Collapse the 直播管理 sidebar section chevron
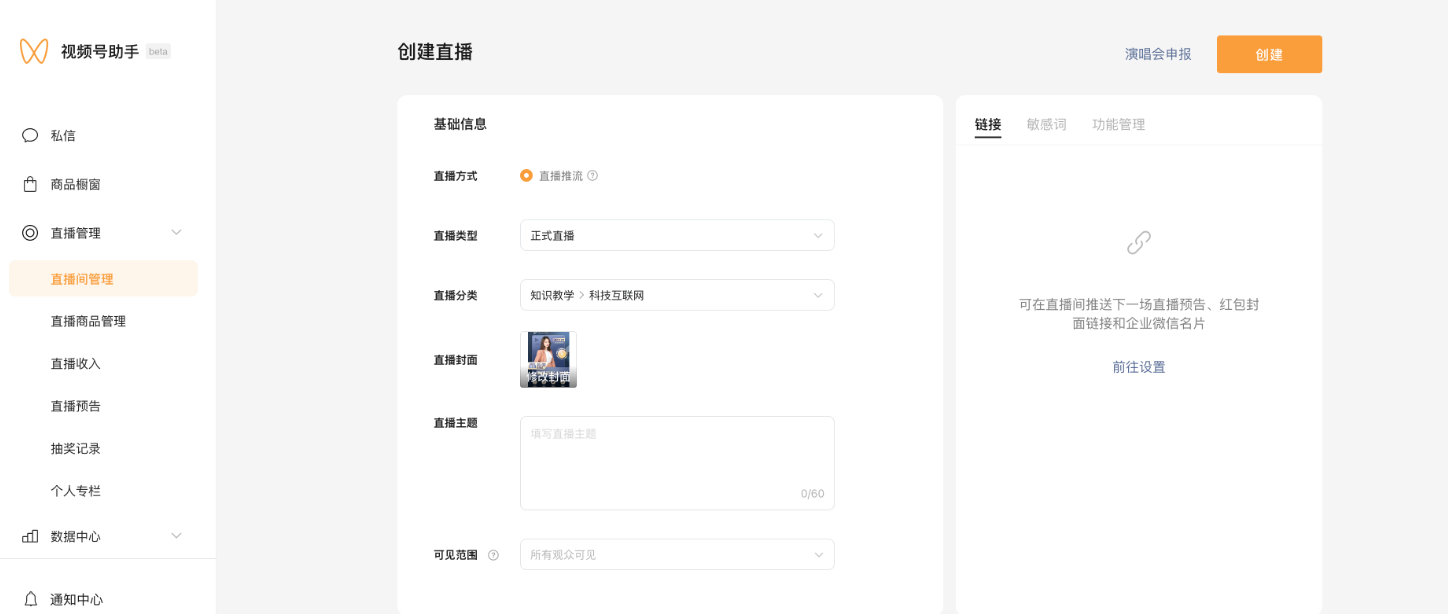The width and height of the screenshot is (1448, 614). [176, 233]
